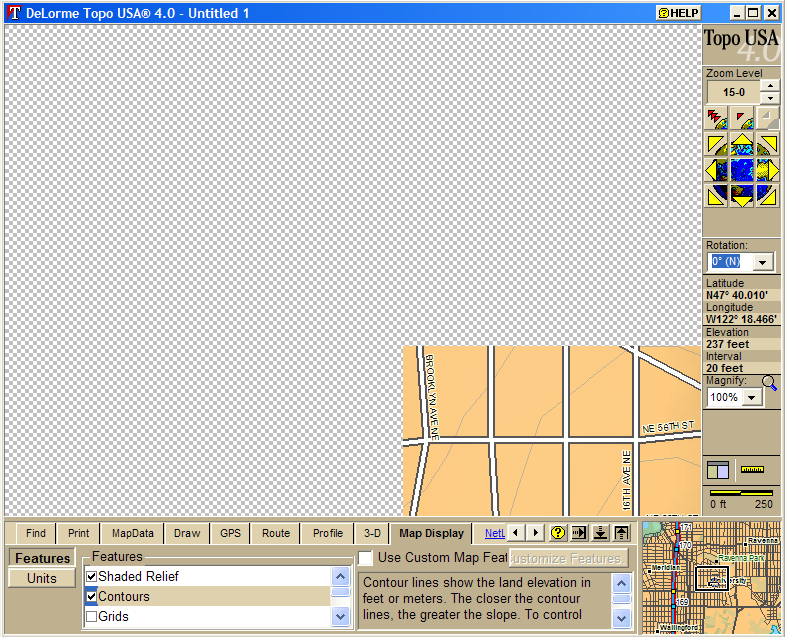Decrease zoom level with down stepper

click(770, 98)
